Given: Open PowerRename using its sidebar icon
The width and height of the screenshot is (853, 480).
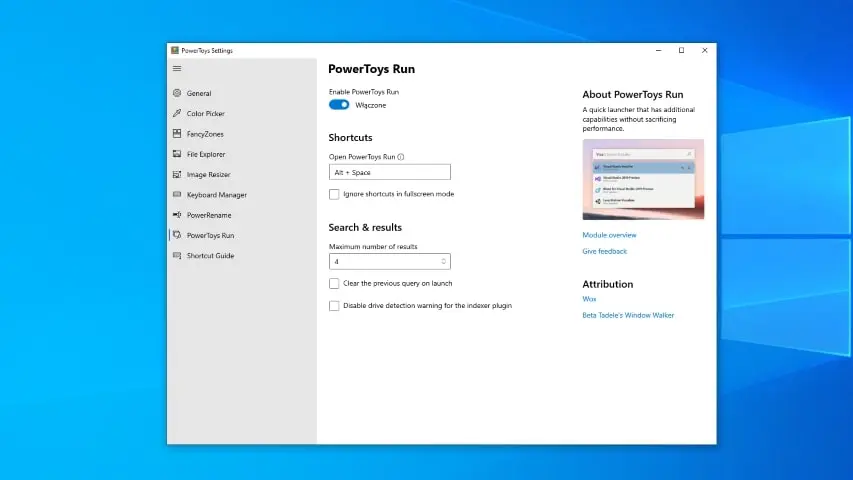Looking at the screenshot, I should point(177,215).
